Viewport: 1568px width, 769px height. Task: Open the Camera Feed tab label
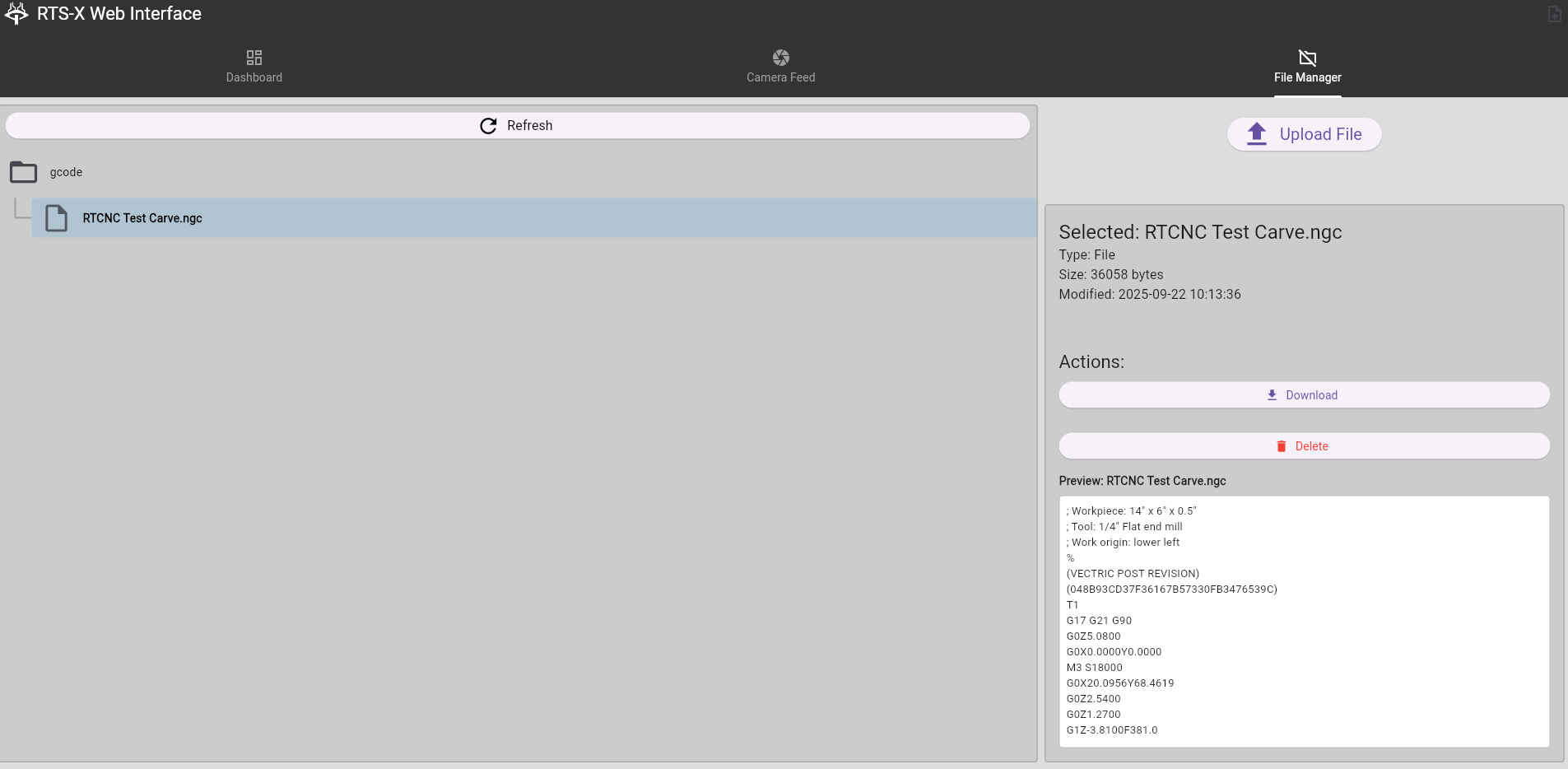[x=780, y=77]
